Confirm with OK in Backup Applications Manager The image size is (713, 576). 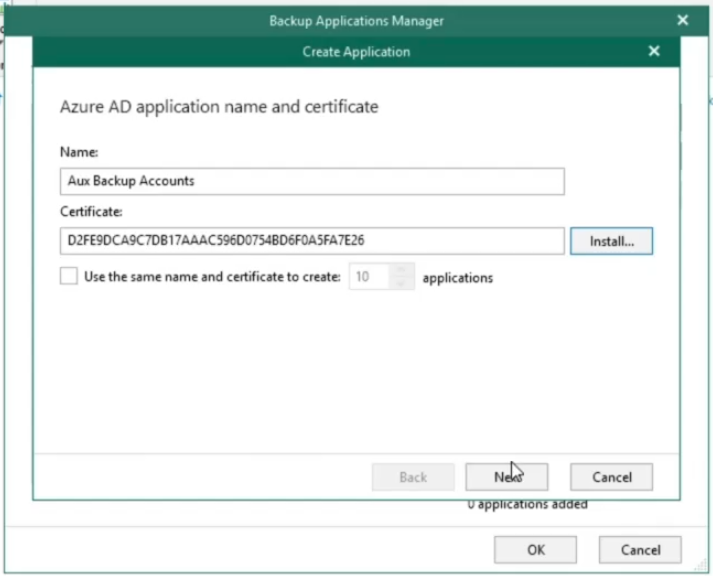tap(535, 550)
